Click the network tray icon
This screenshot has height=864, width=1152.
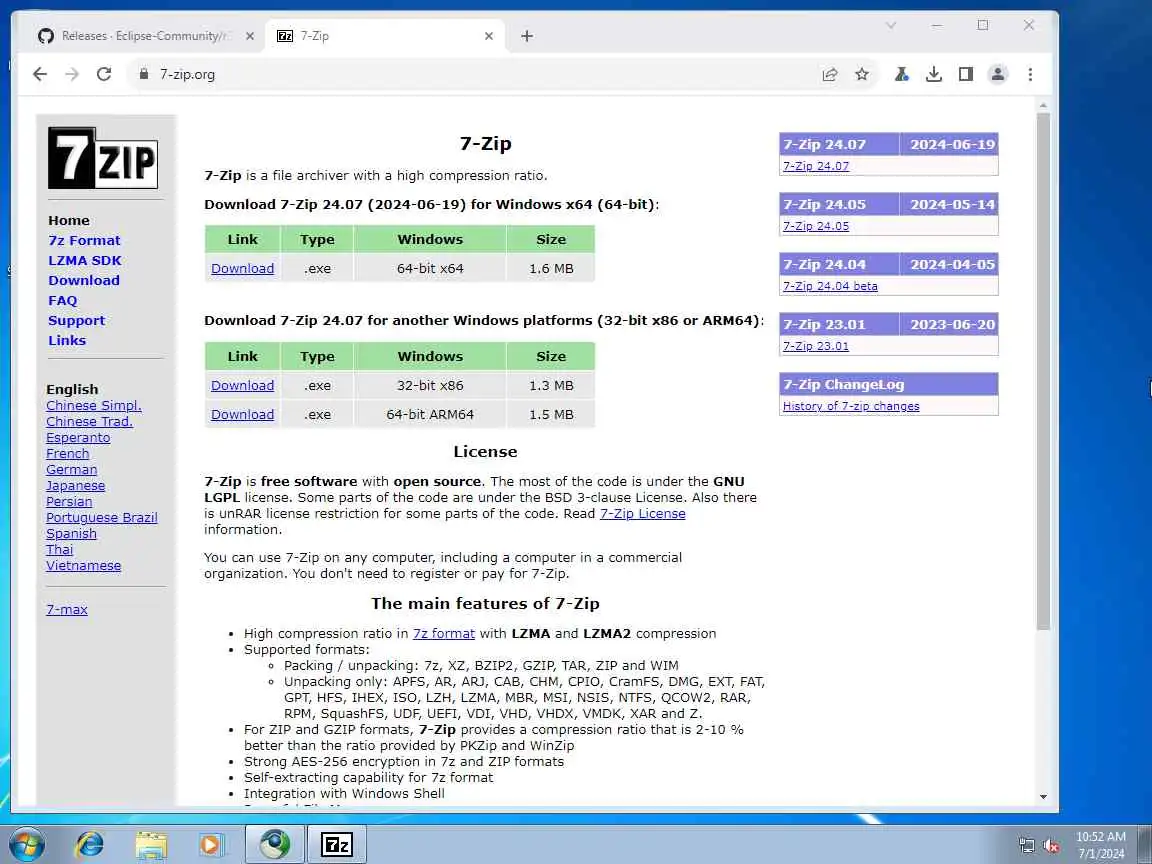pos(1027,846)
